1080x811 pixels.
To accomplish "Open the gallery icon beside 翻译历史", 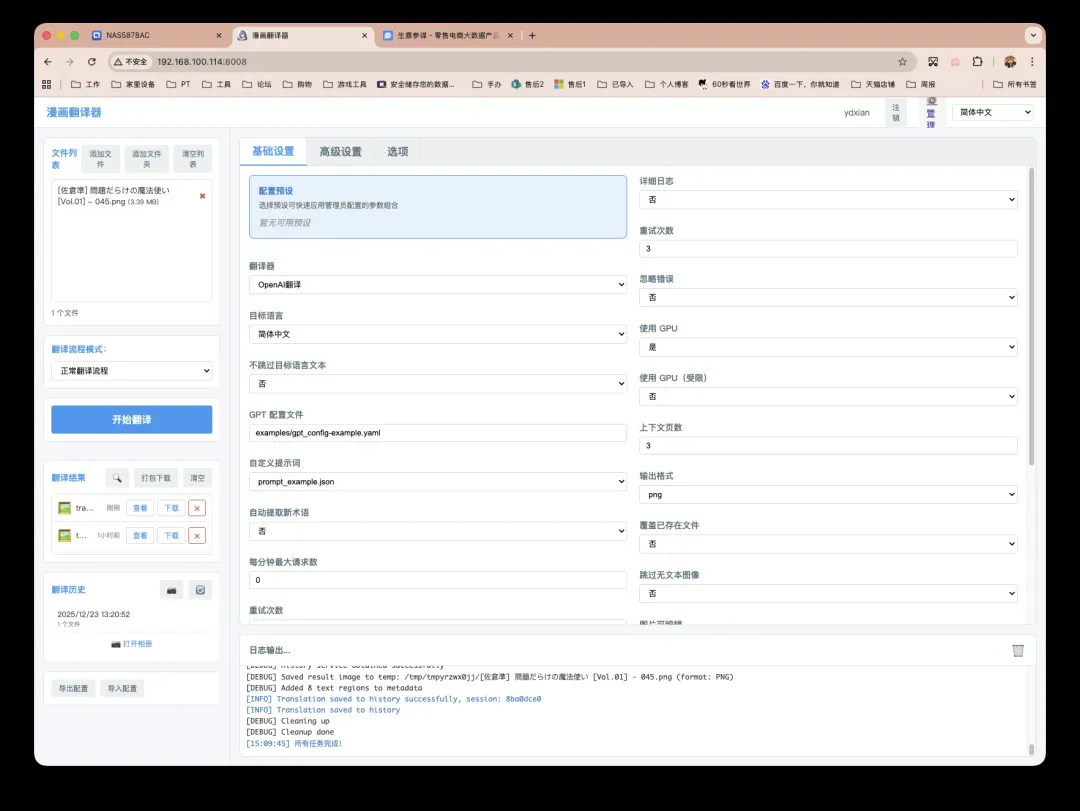I will [x=172, y=590].
